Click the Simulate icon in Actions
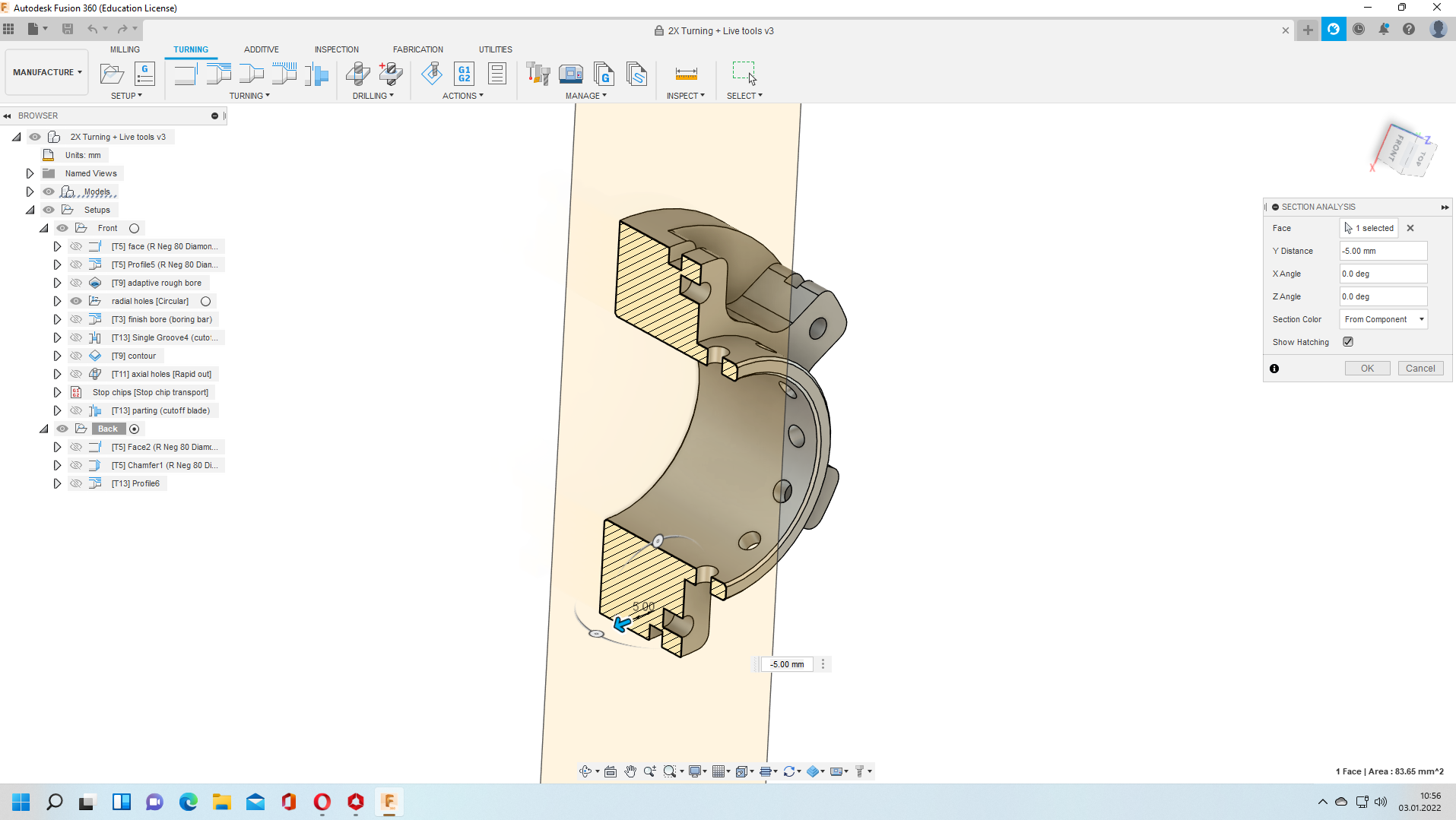This screenshot has height=820, width=1456. [432, 74]
